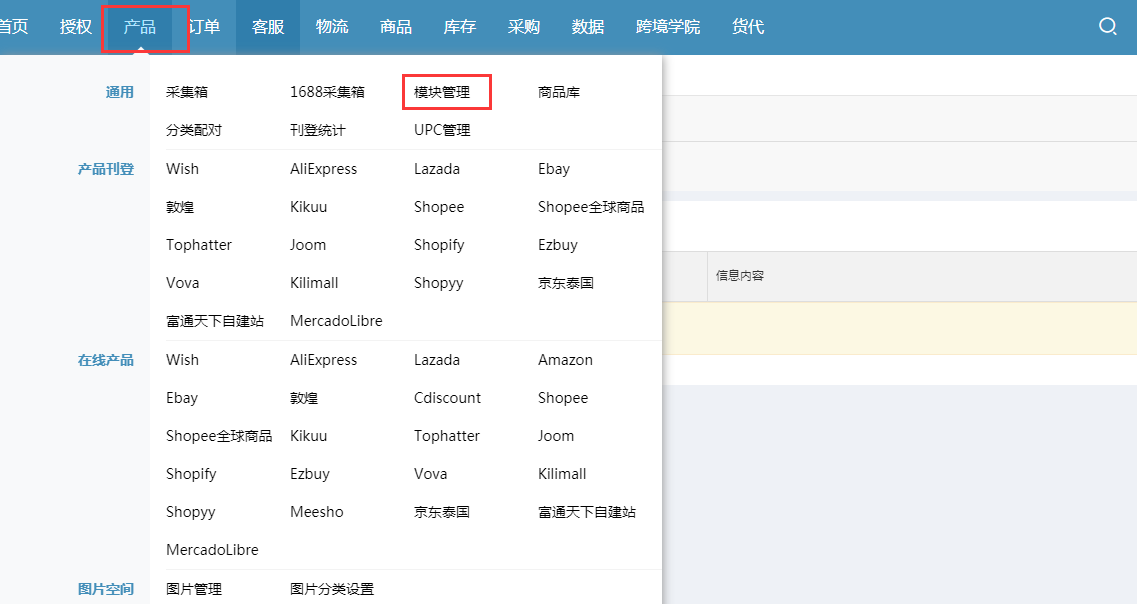1137x604 pixels.
Task: Open 富通天下自建站 in the 在线产品 section
Action: tap(587, 513)
